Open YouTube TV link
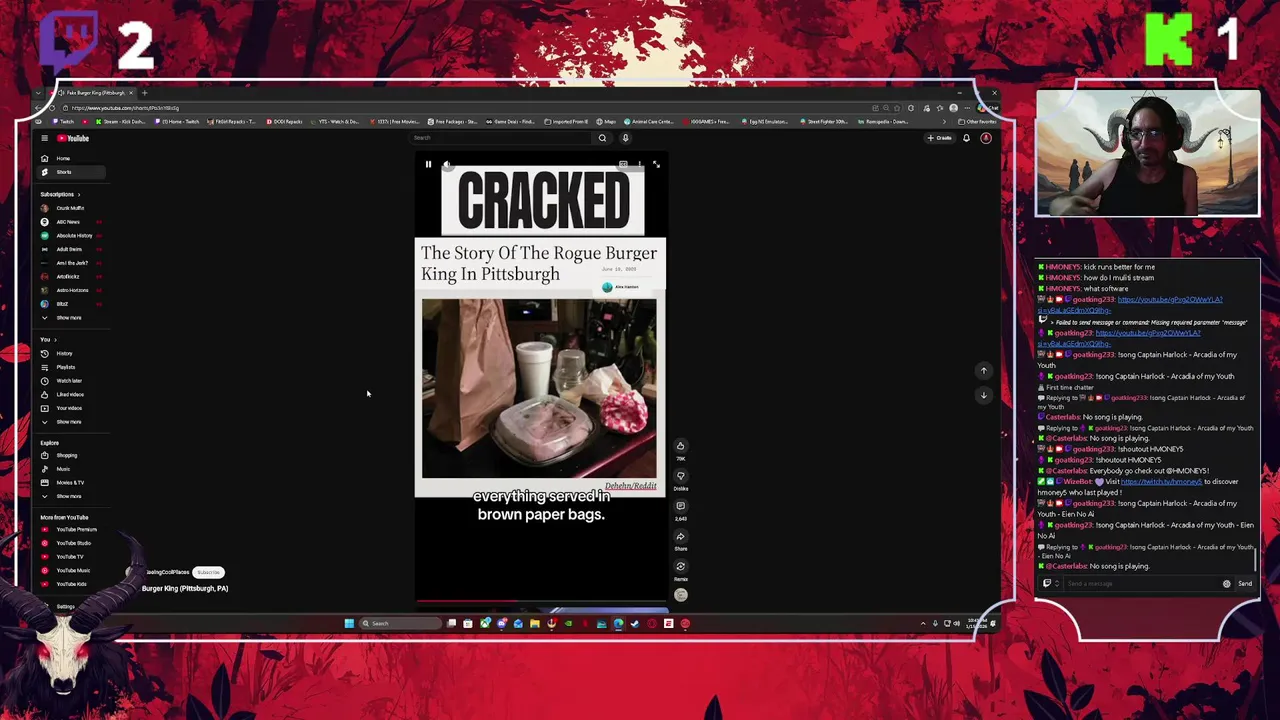 pos(69,556)
